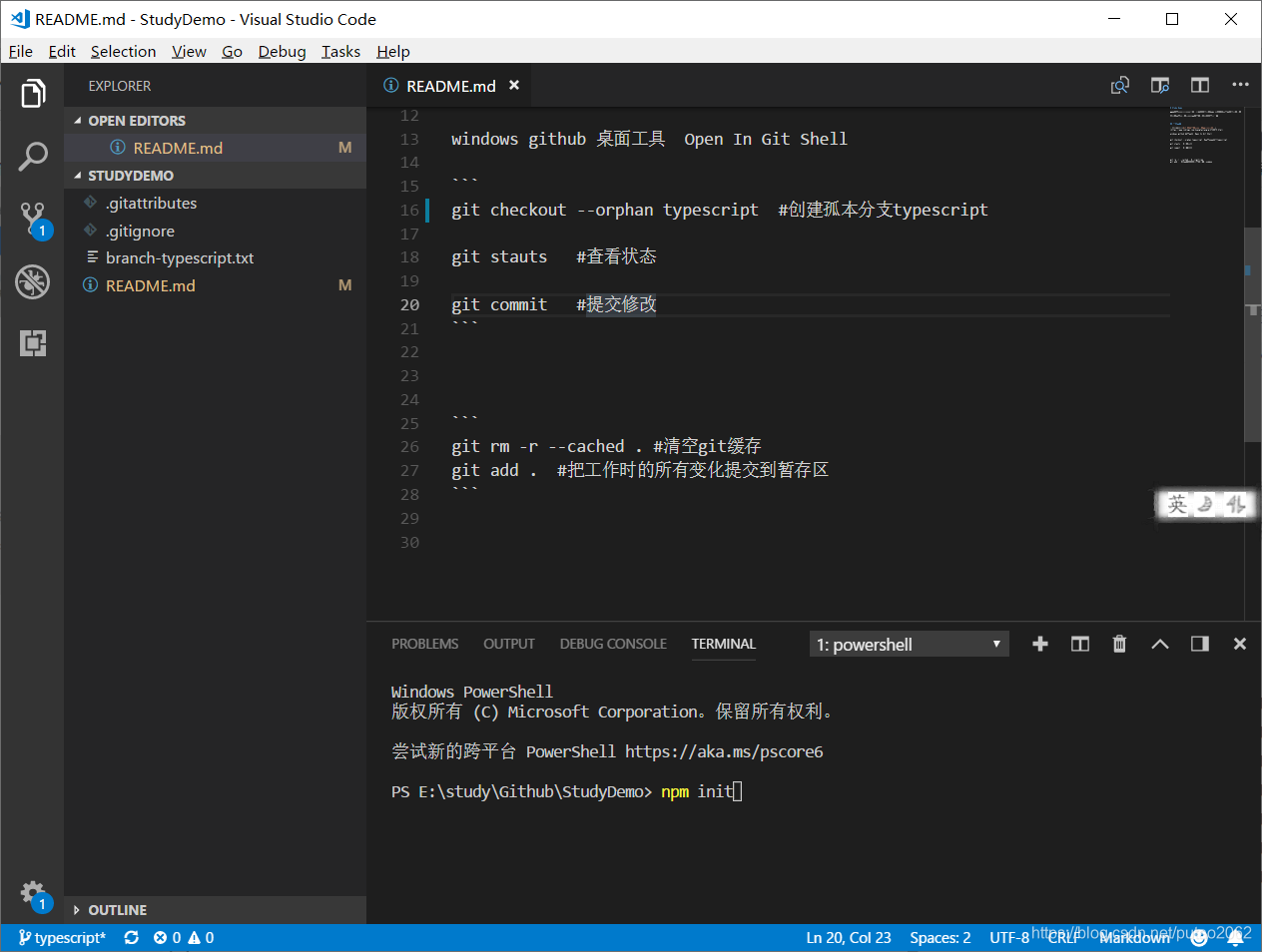Open notifications bell in status bar
Screen dimensions: 1262x952
click(x=1235, y=938)
